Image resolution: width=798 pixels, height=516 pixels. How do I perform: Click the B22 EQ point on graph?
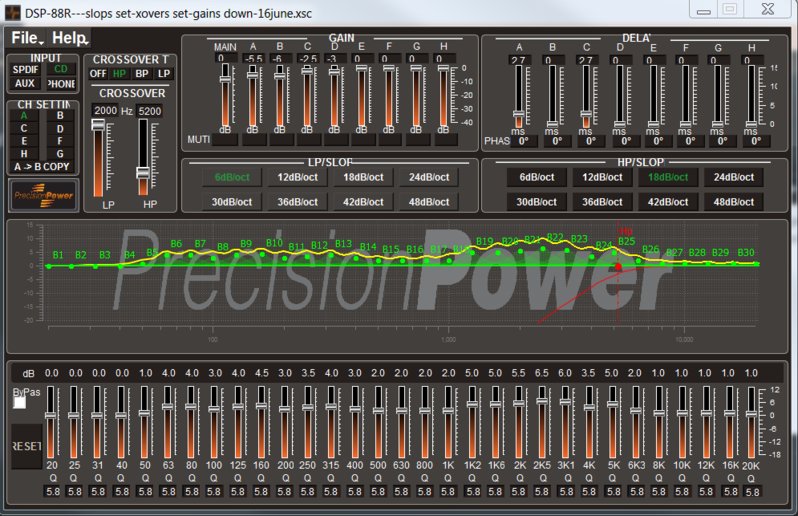543,249
